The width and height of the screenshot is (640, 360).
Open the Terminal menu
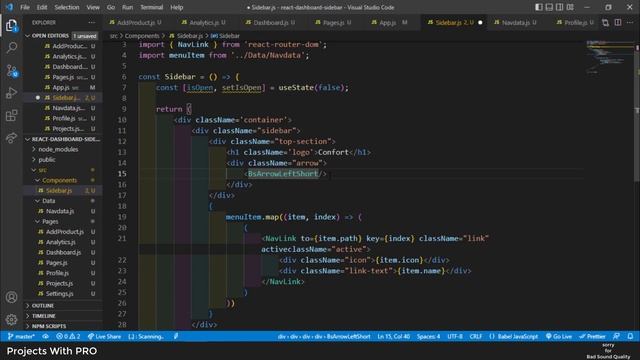[x=151, y=7]
